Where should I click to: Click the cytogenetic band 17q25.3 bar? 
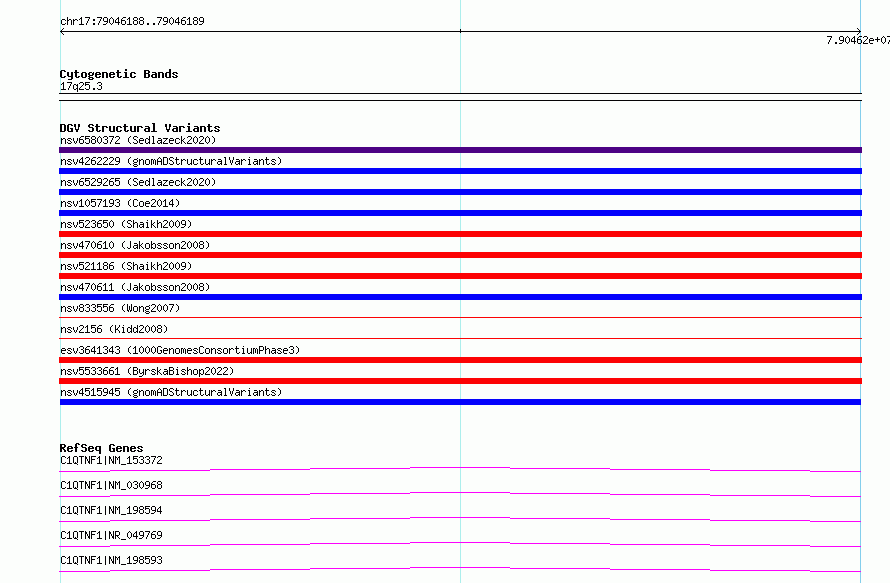[x=460, y=97]
